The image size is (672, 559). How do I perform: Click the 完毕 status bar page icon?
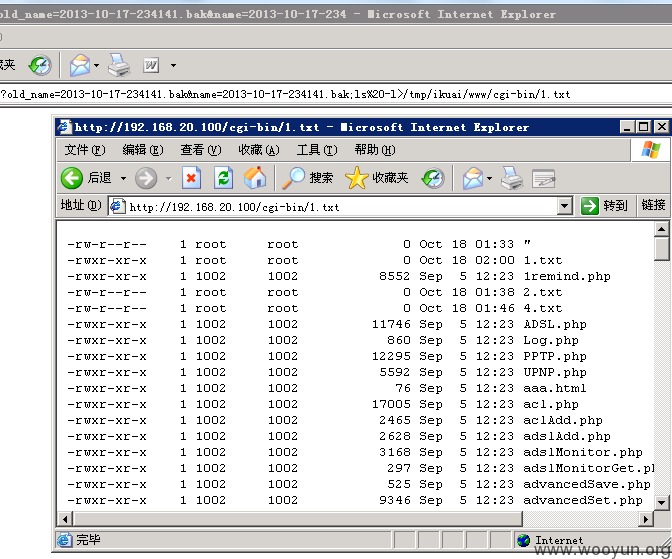tap(64, 540)
